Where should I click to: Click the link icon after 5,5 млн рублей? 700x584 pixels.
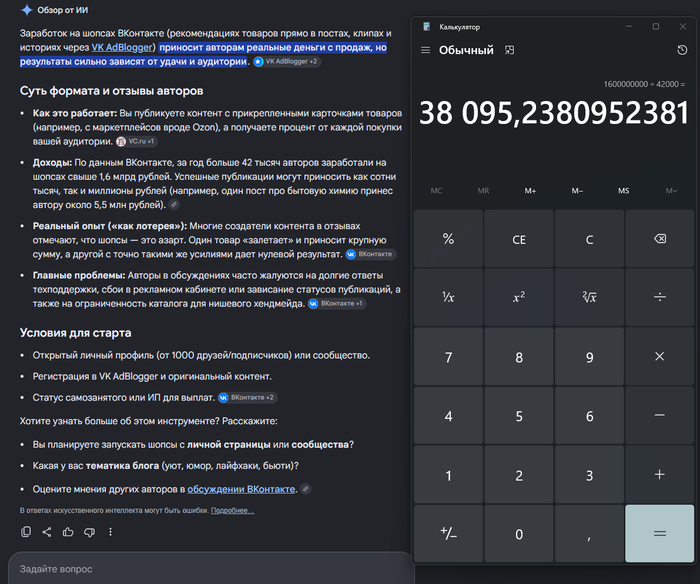tap(174, 205)
